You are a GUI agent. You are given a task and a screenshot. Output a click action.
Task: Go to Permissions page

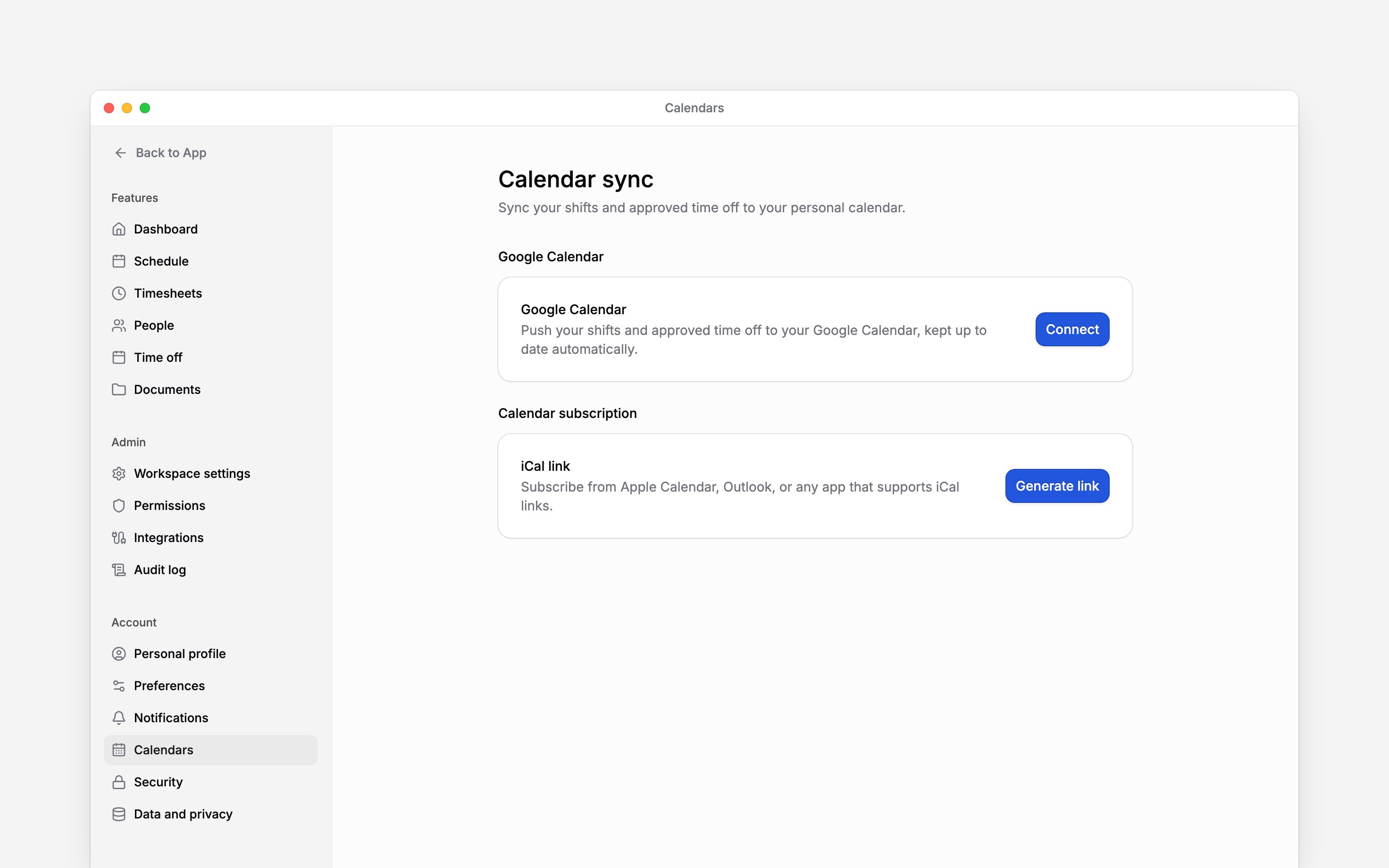point(210,506)
